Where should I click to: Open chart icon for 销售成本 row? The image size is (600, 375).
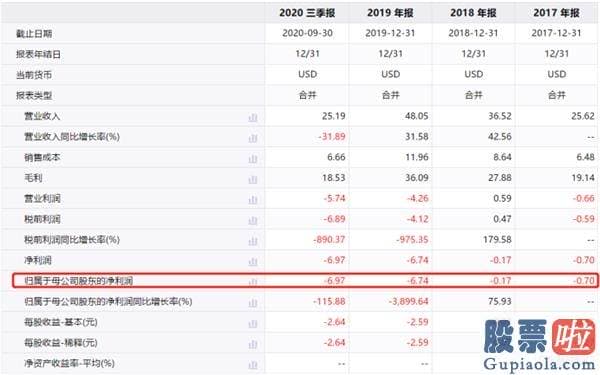pyautogui.click(x=253, y=158)
